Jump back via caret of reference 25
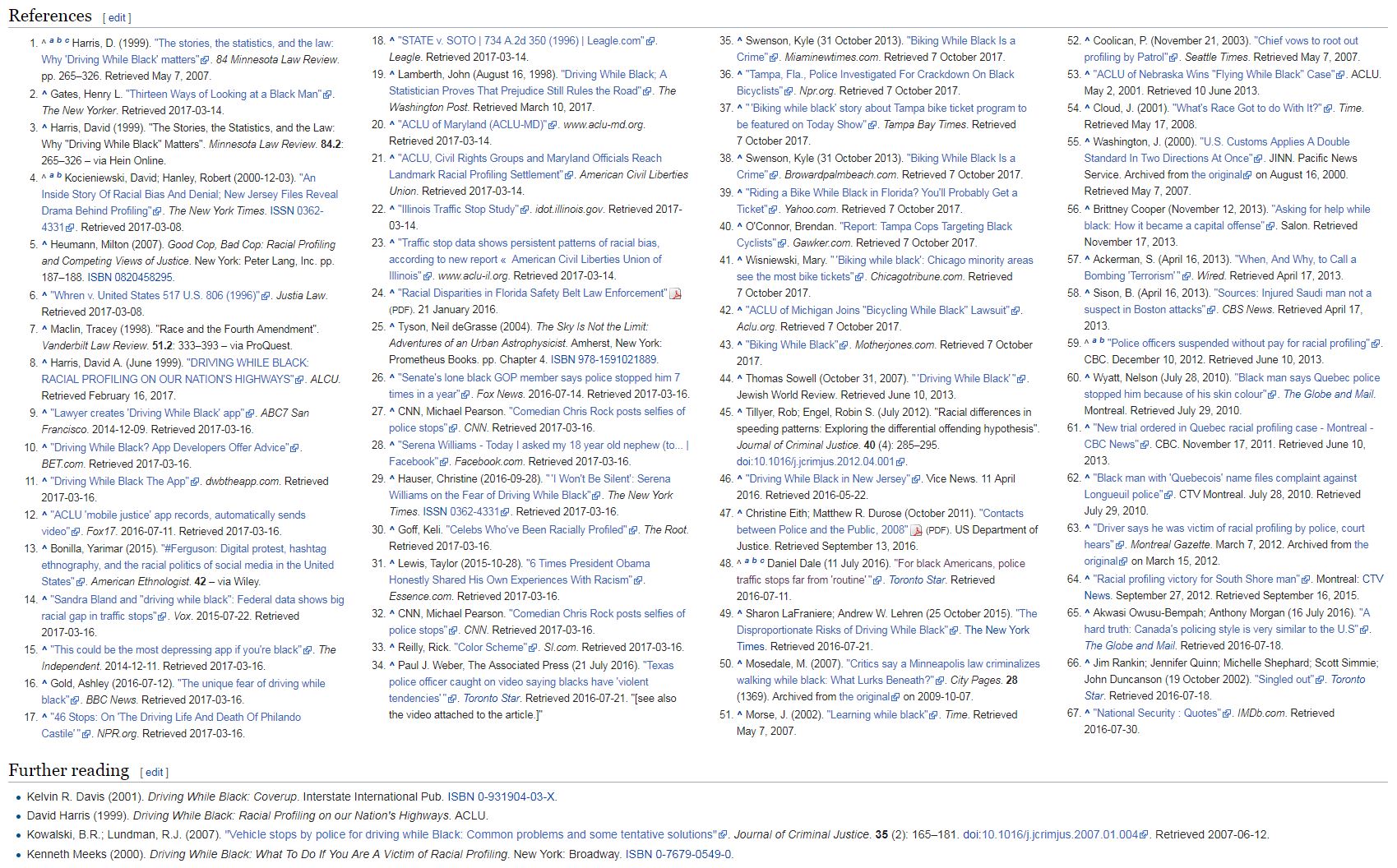Image resolution: width=1397 pixels, height=868 pixels. click(x=392, y=327)
